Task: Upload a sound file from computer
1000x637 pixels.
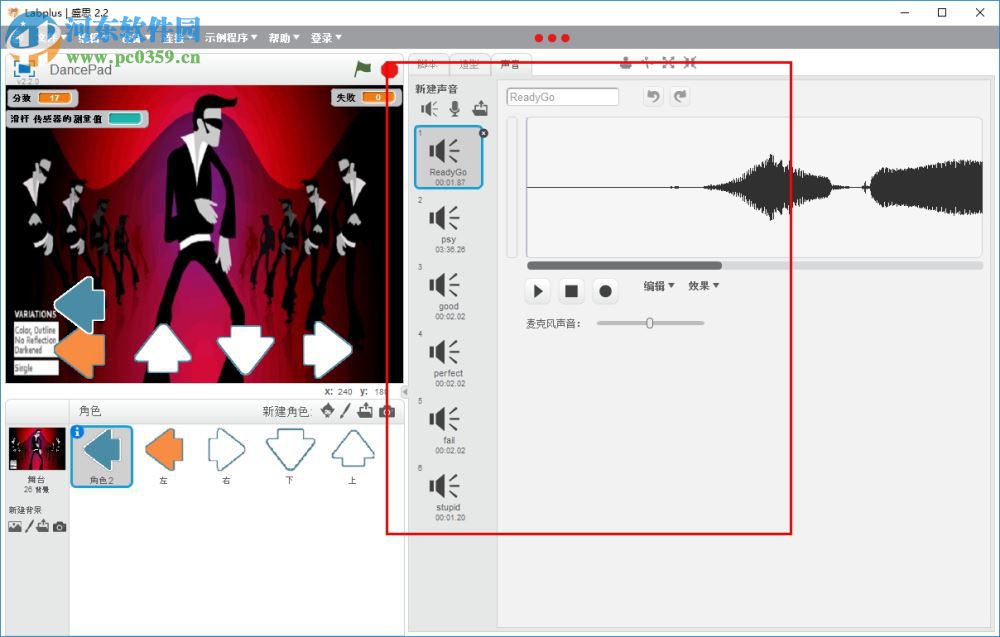Action: coord(480,108)
